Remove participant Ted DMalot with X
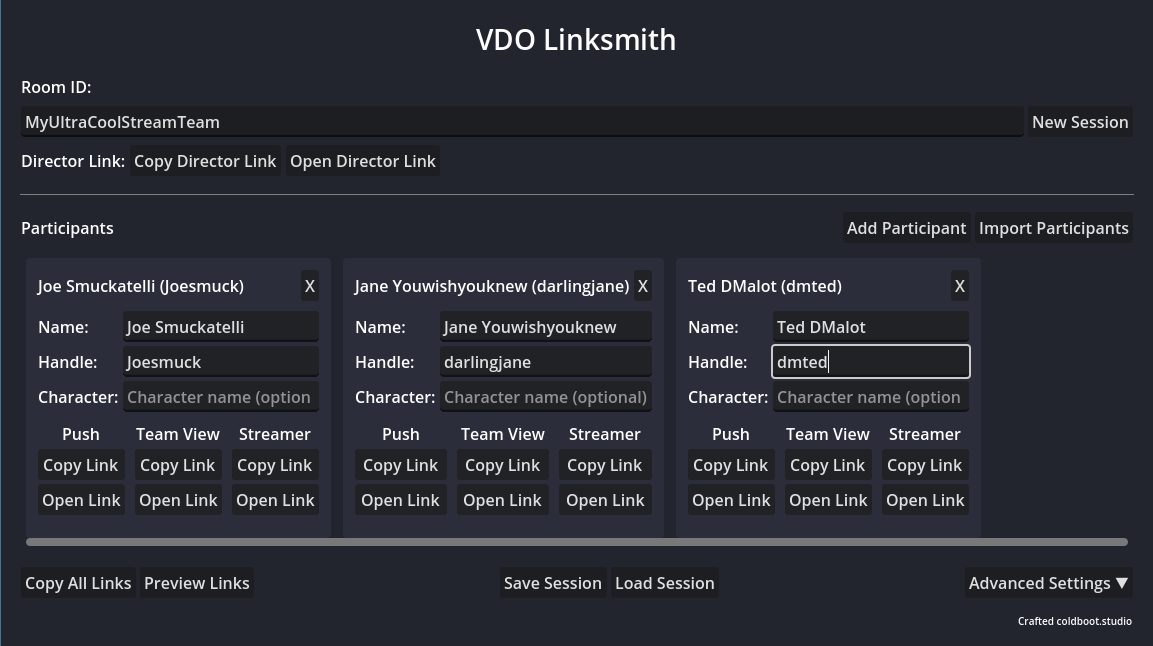 pyautogui.click(x=960, y=286)
